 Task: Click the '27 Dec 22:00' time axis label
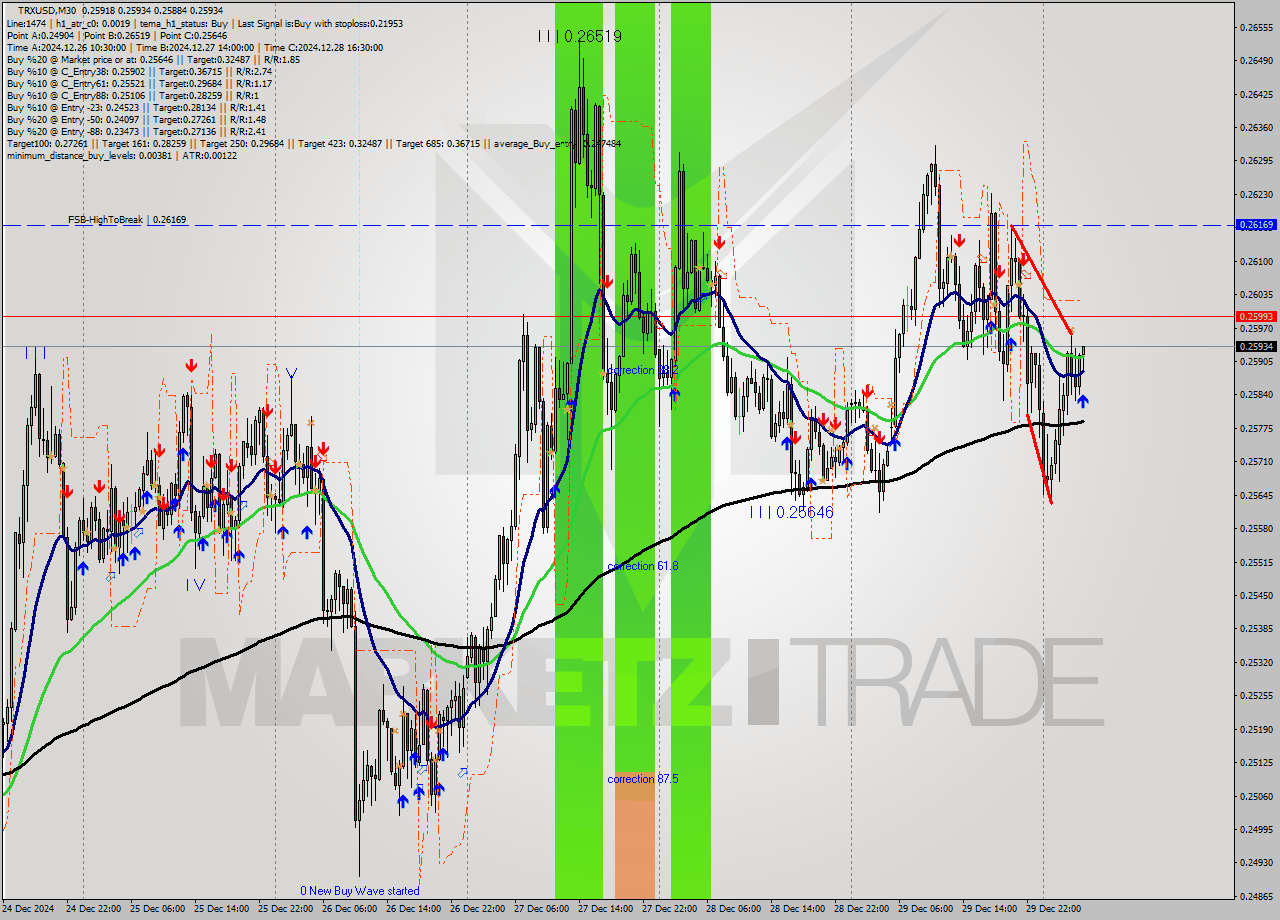pos(669,909)
